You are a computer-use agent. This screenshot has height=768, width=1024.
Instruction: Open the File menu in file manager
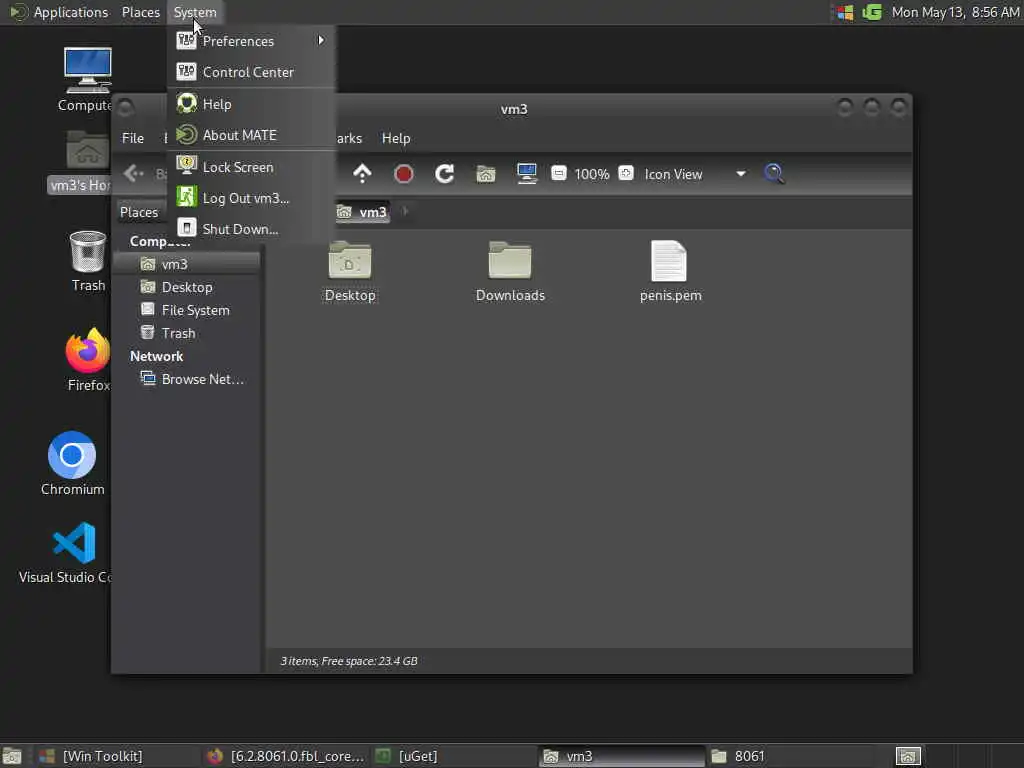[x=133, y=138]
